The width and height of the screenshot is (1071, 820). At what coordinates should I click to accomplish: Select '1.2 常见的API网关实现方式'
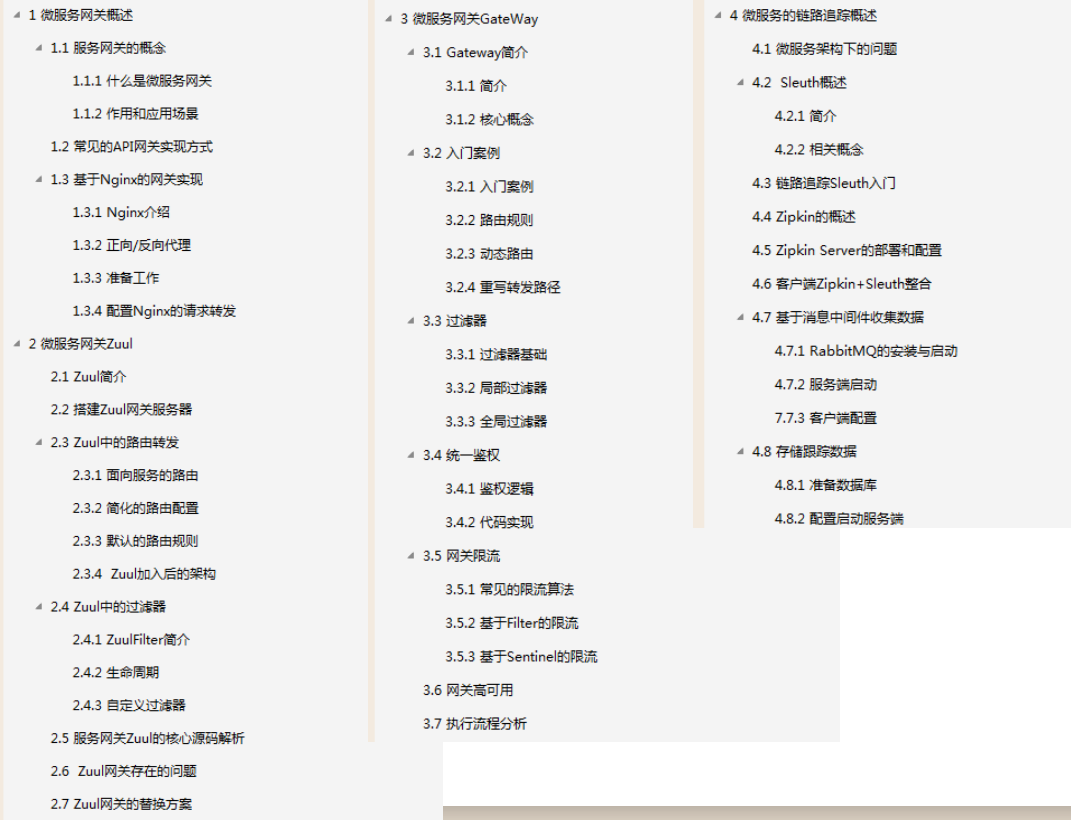[131, 146]
